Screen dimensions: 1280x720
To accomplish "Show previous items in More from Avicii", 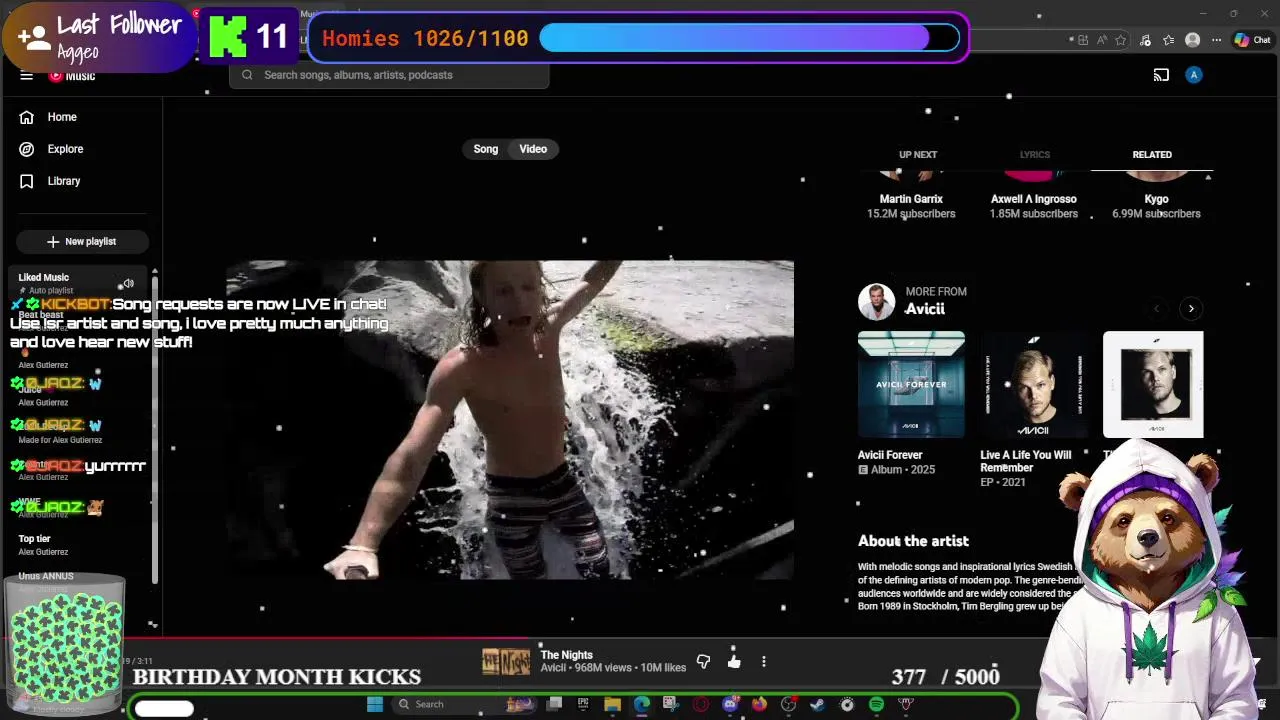I will coord(1157,309).
